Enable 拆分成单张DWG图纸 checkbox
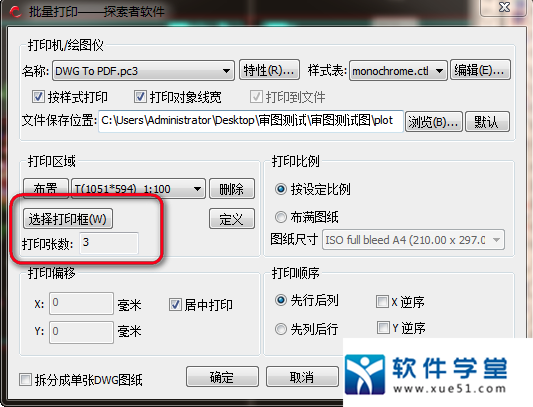 pyautogui.click(x=25, y=379)
